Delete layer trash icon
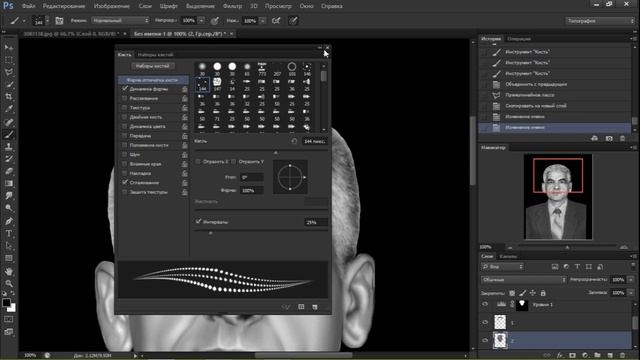Viewport: 640px width, 360px height. [x=622, y=356]
